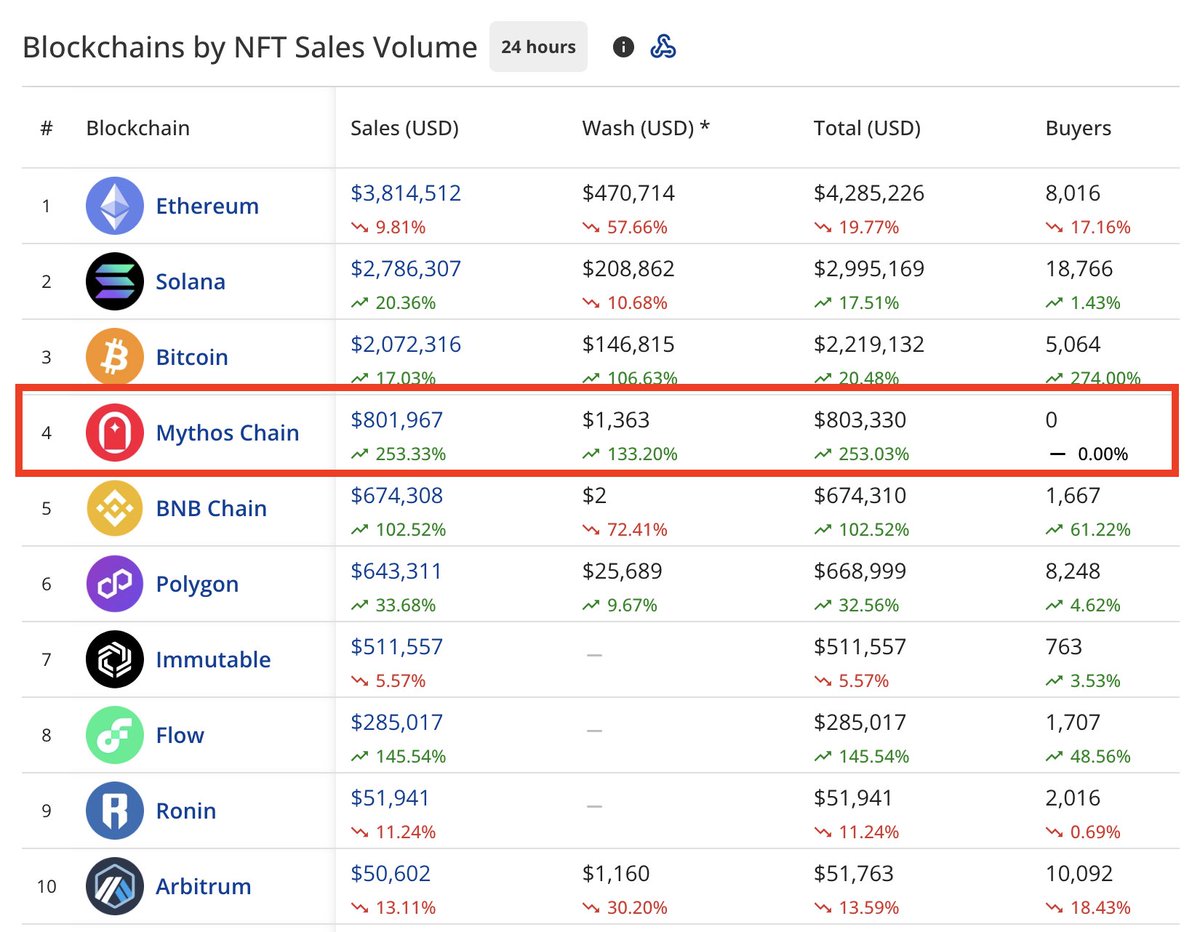Click Polygon sales value $643,311
The image size is (1200, 932).
pyautogui.click(x=396, y=571)
